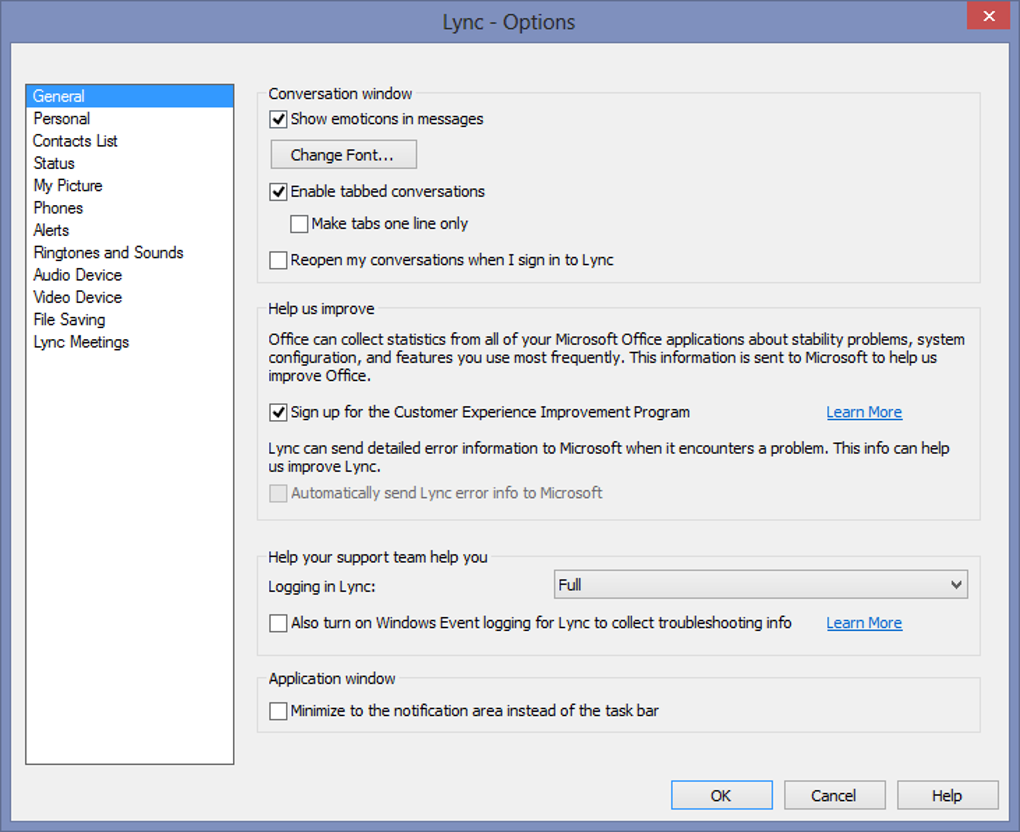Open Learn More link for Event logging
Image resolution: width=1020 pixels, height=832 pixels.
point(864,623)
